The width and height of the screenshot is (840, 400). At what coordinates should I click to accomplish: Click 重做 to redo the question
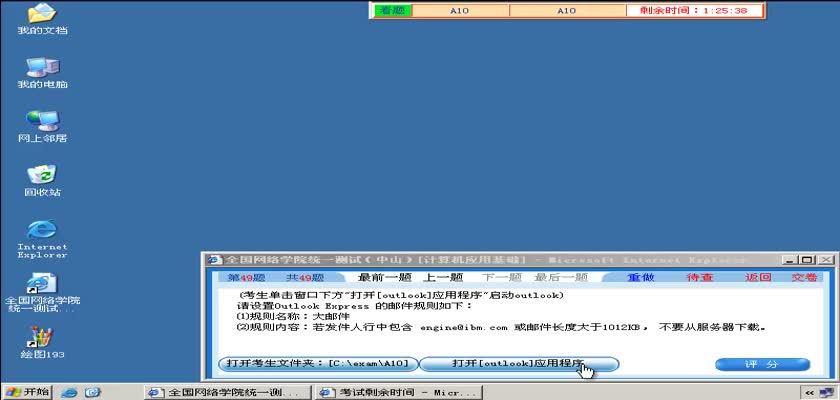641,277
